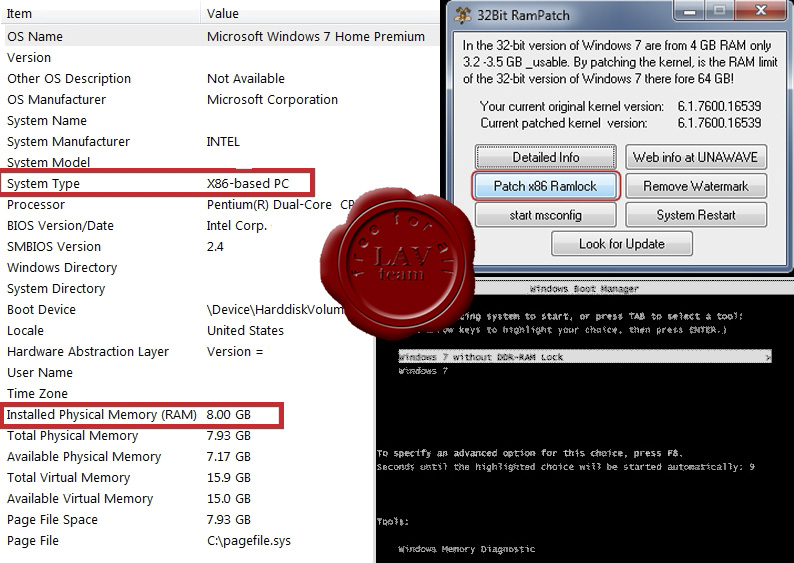
Task: Click Look for Update button
Action: click(621, 244)
